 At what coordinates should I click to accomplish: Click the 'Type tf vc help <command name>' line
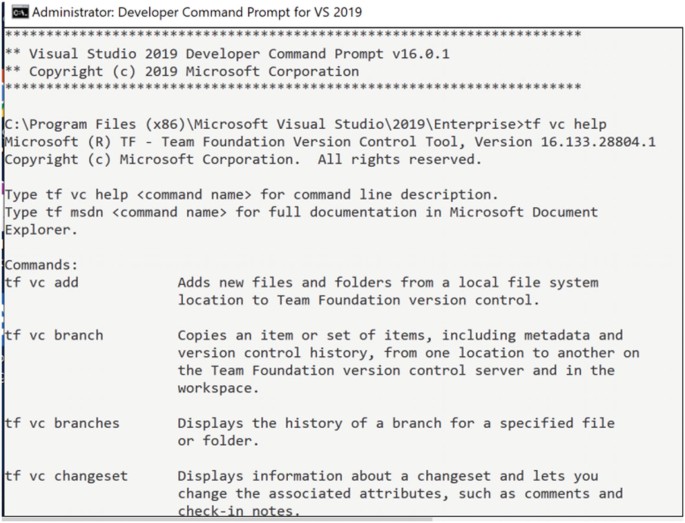250,194
